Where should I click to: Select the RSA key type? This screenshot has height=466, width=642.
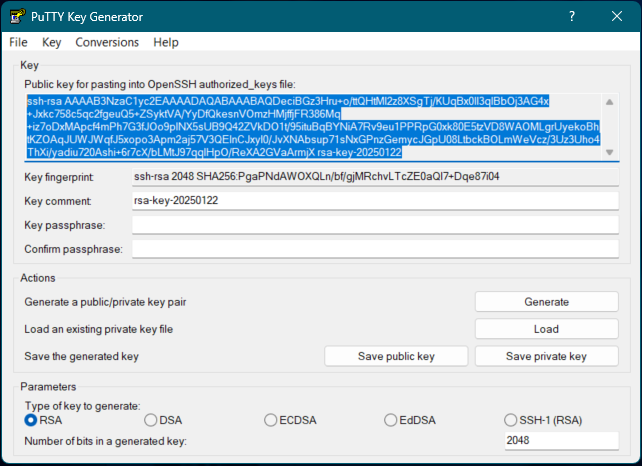tap(43, 420)
